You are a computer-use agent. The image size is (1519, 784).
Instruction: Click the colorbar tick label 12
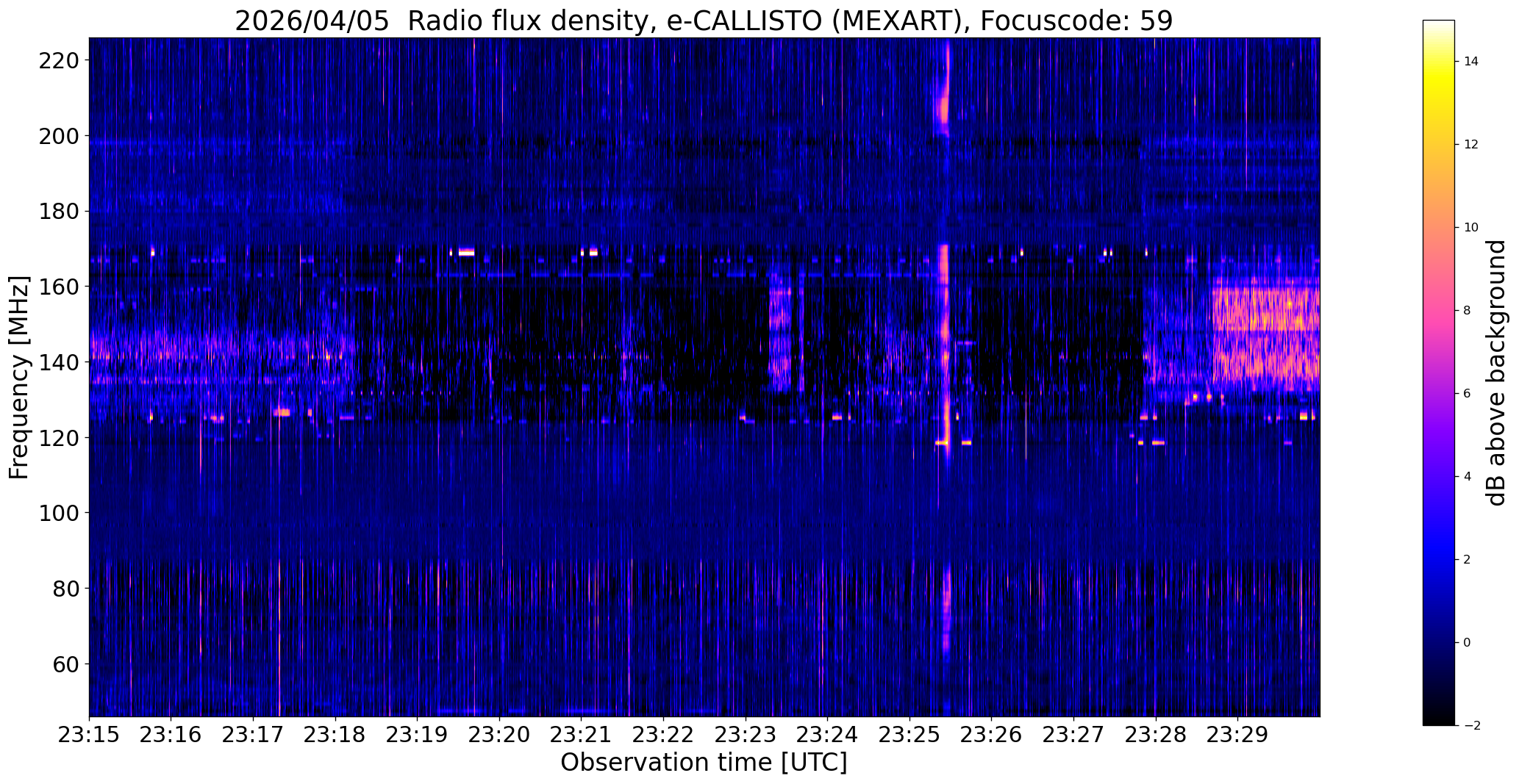(x=1471, y=145)
